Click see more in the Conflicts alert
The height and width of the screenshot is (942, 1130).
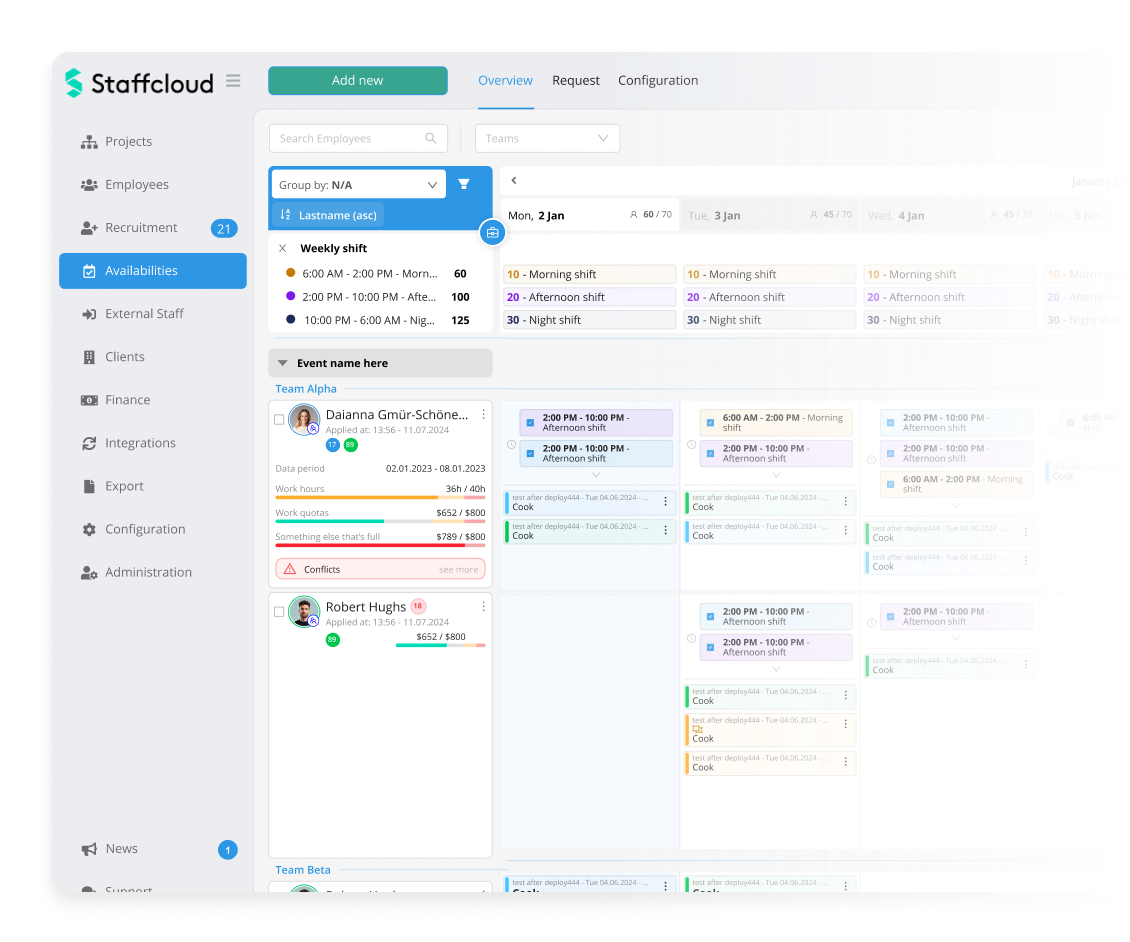click(x=458, y=570)
